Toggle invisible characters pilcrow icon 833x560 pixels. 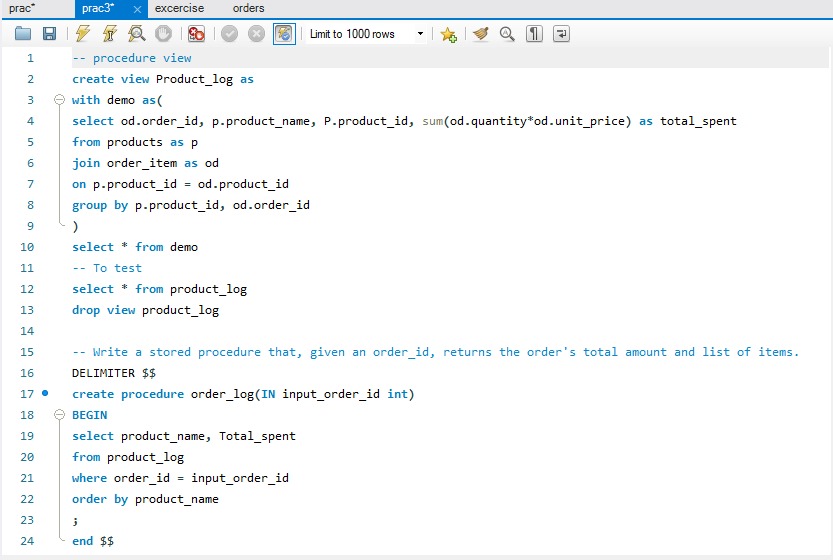pyautogui.click(x=534, y=34)
